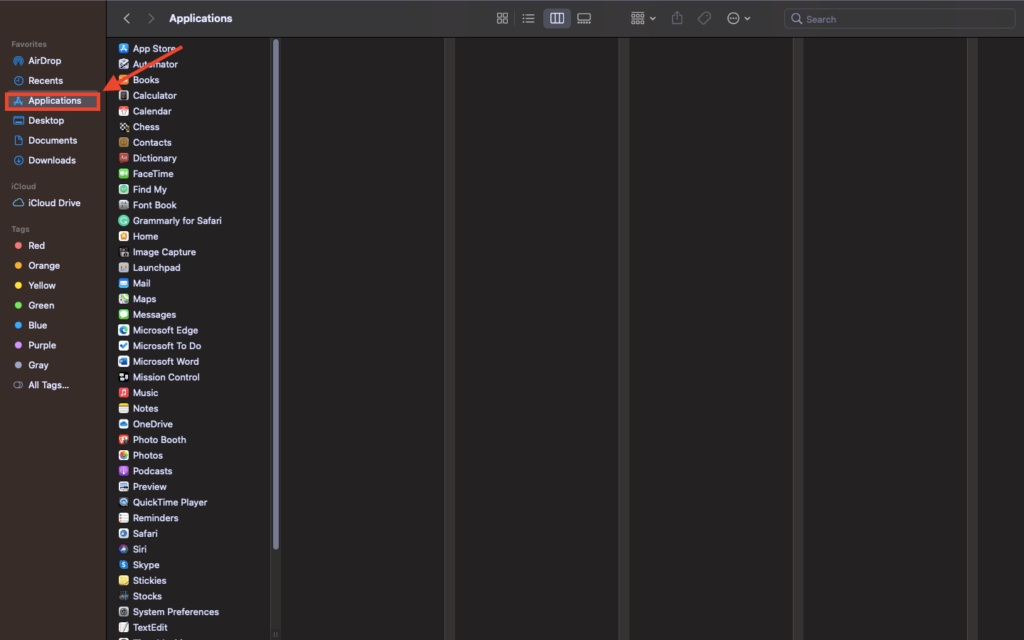Click the applications list scrollbar
Viewport: 1024px width, 640px height.
[x=276, y=300]
